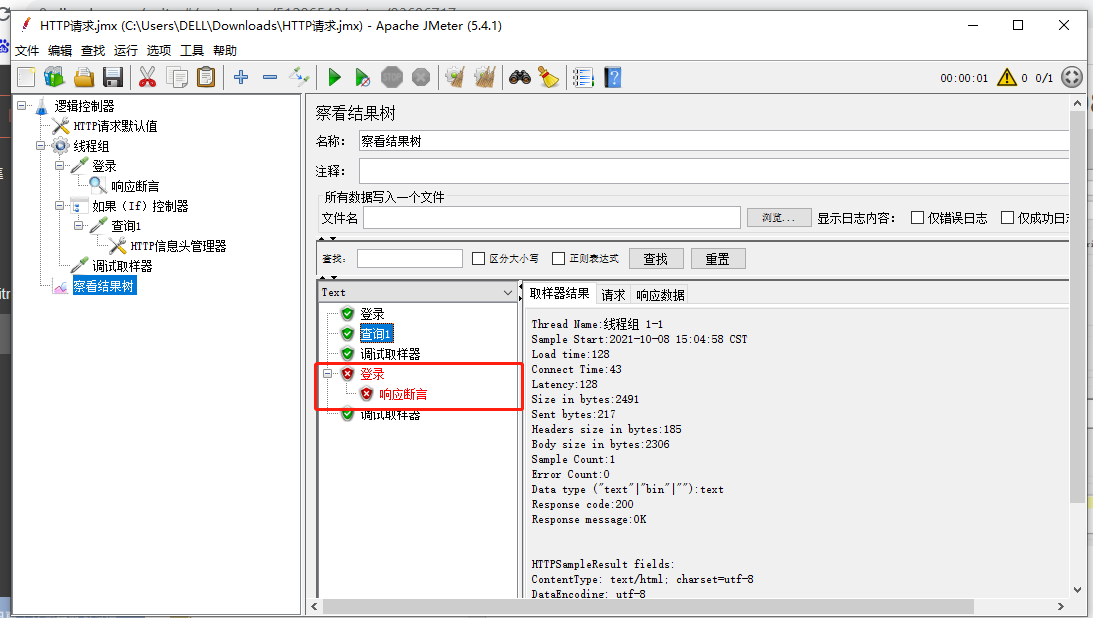Select failed 响应断言 in results list
This screenshot has width=1093, height=618.
pyautogui.click(x=403, y=394)
